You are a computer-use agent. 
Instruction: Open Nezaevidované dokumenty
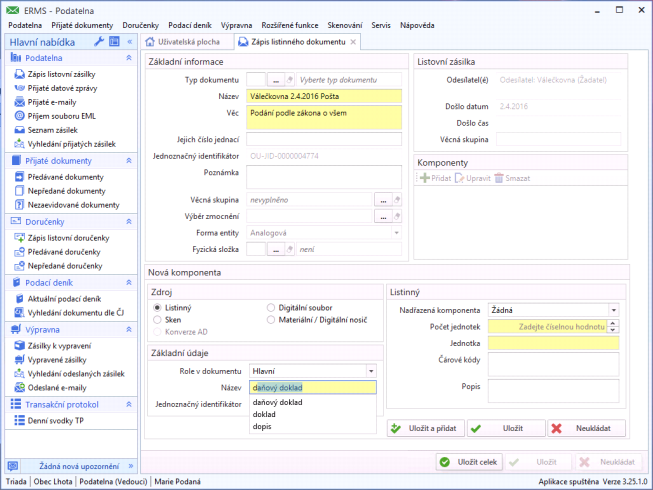tap(73, 205)
